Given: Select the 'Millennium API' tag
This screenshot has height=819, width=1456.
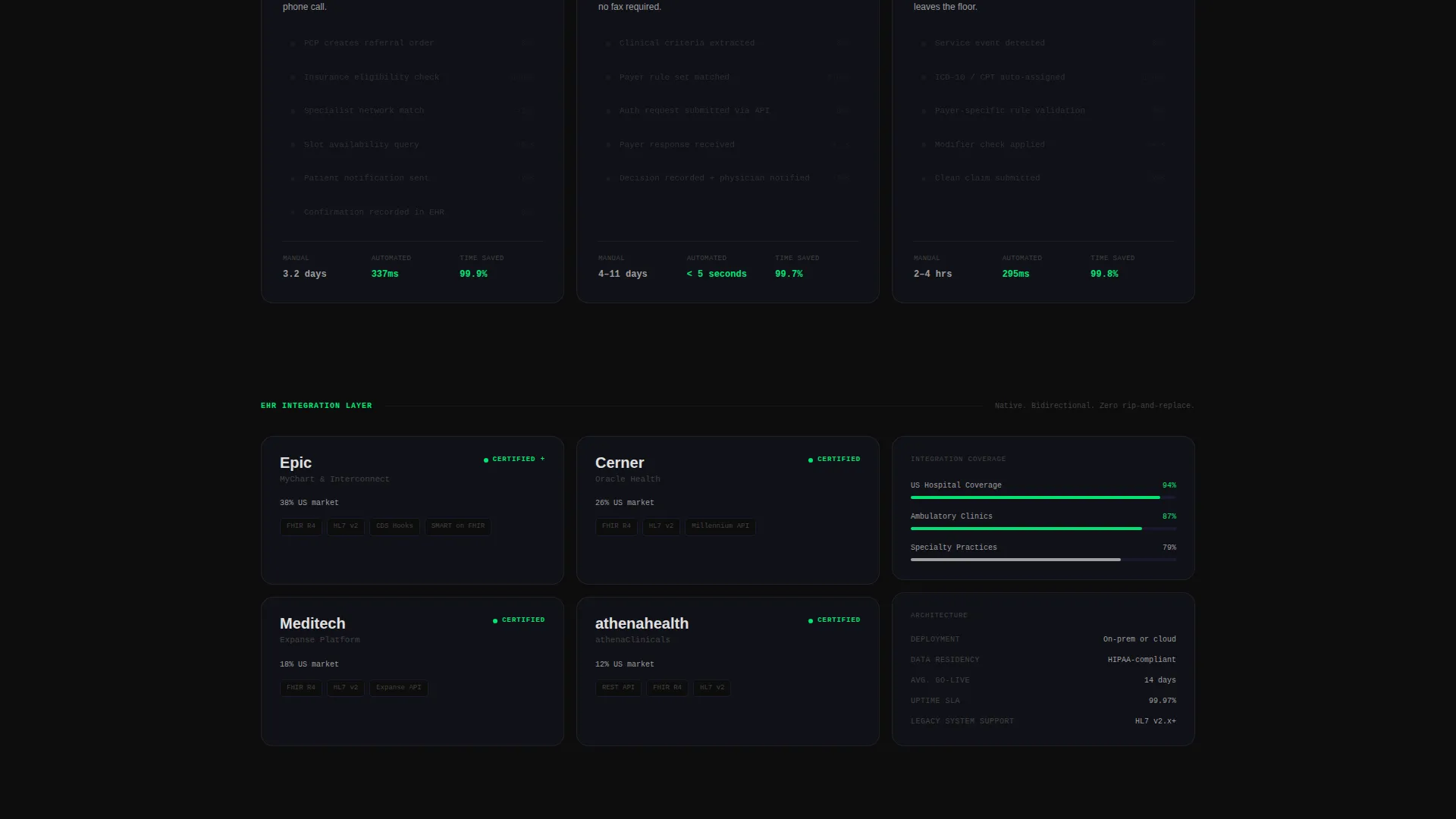Looking at the screenshot, I should (x=720, y=526).
